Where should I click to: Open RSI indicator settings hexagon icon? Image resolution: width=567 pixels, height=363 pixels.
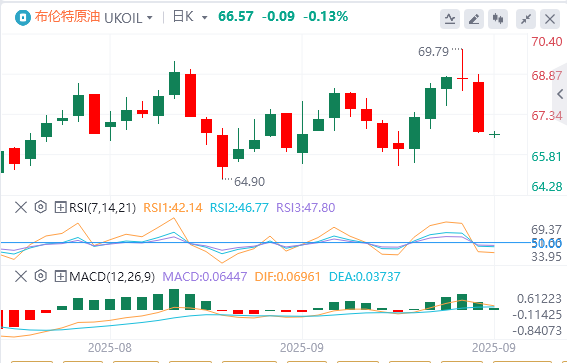[x=40, y=207]
